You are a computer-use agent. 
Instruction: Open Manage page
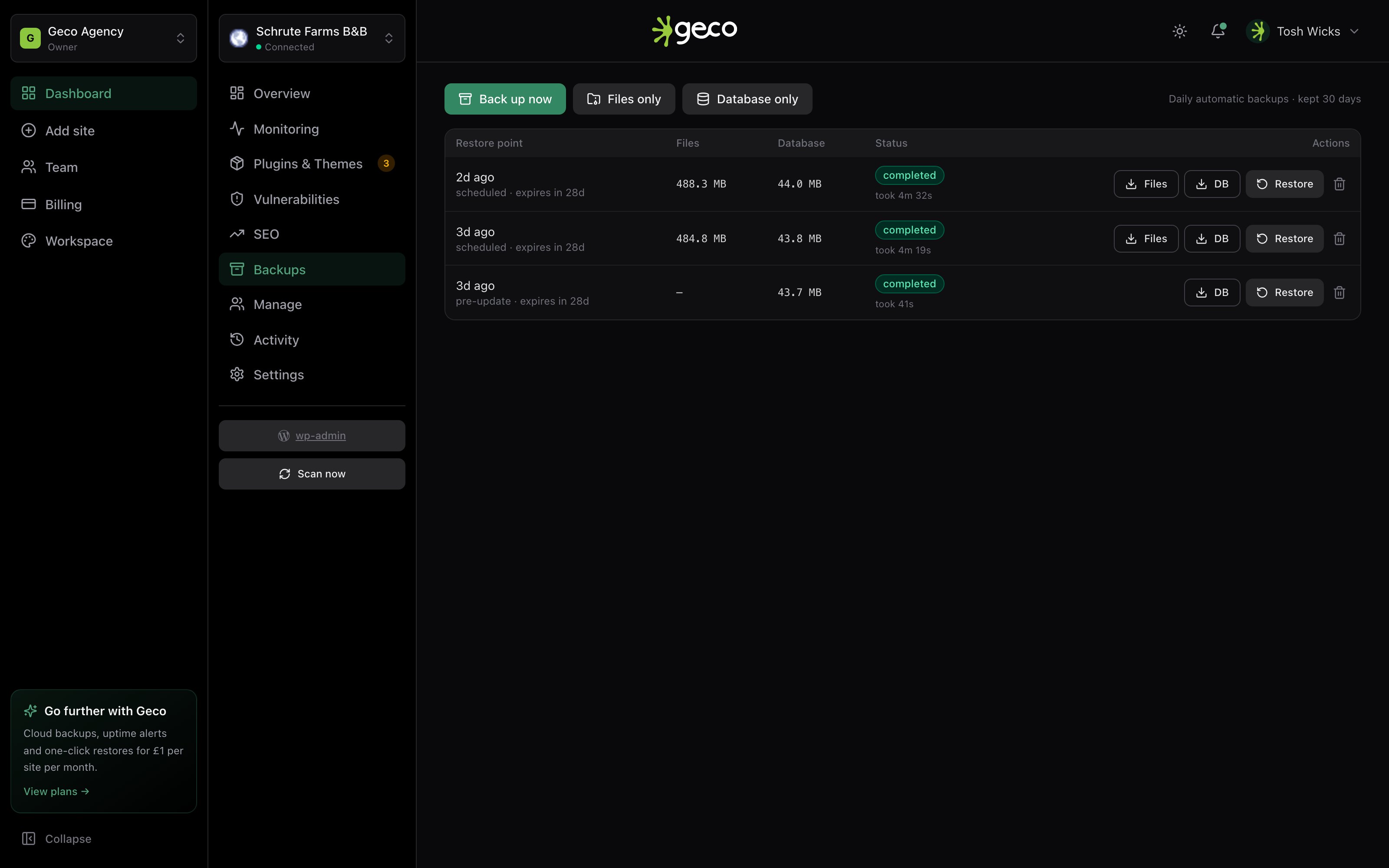click(x=312, y=304)
